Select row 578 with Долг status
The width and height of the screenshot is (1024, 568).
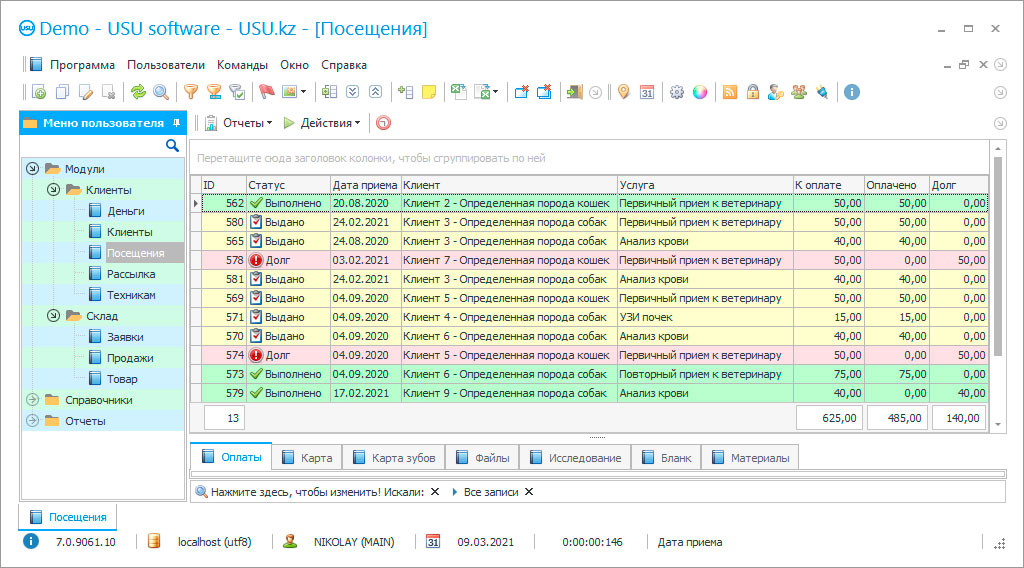(594, 260)
